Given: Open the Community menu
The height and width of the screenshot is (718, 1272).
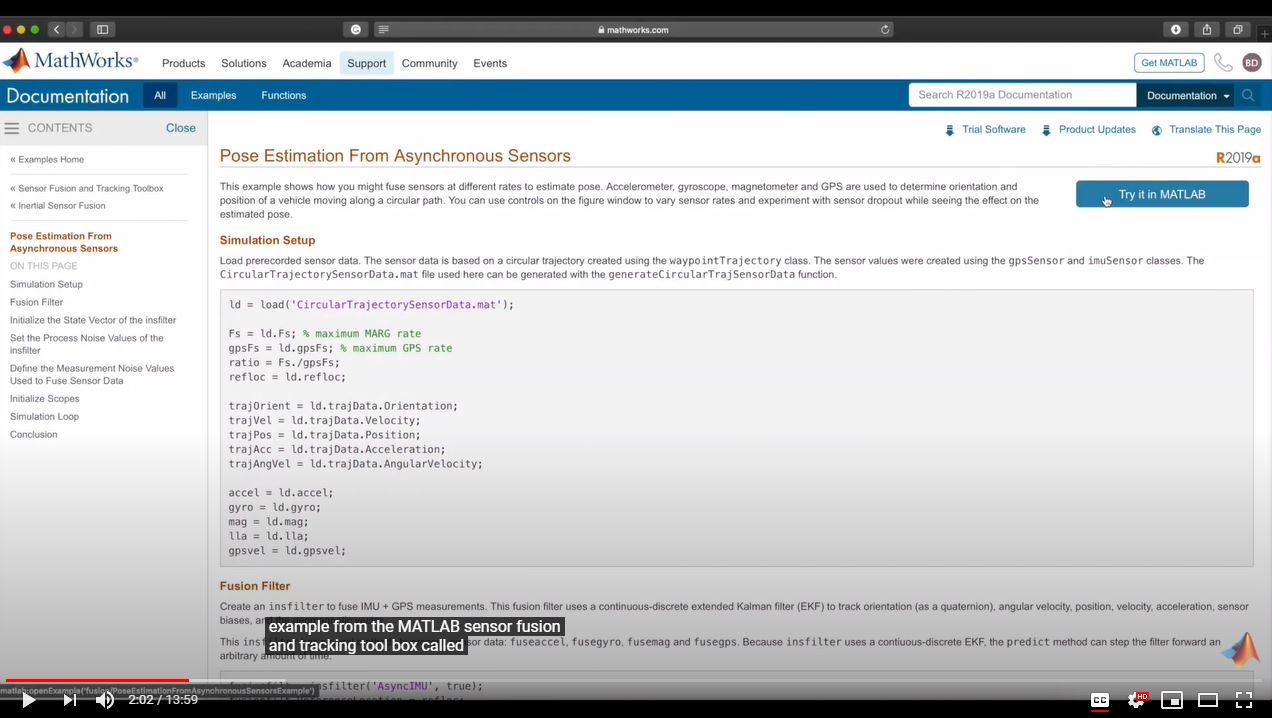Looking at the screenshot, I should coord(430,63).
